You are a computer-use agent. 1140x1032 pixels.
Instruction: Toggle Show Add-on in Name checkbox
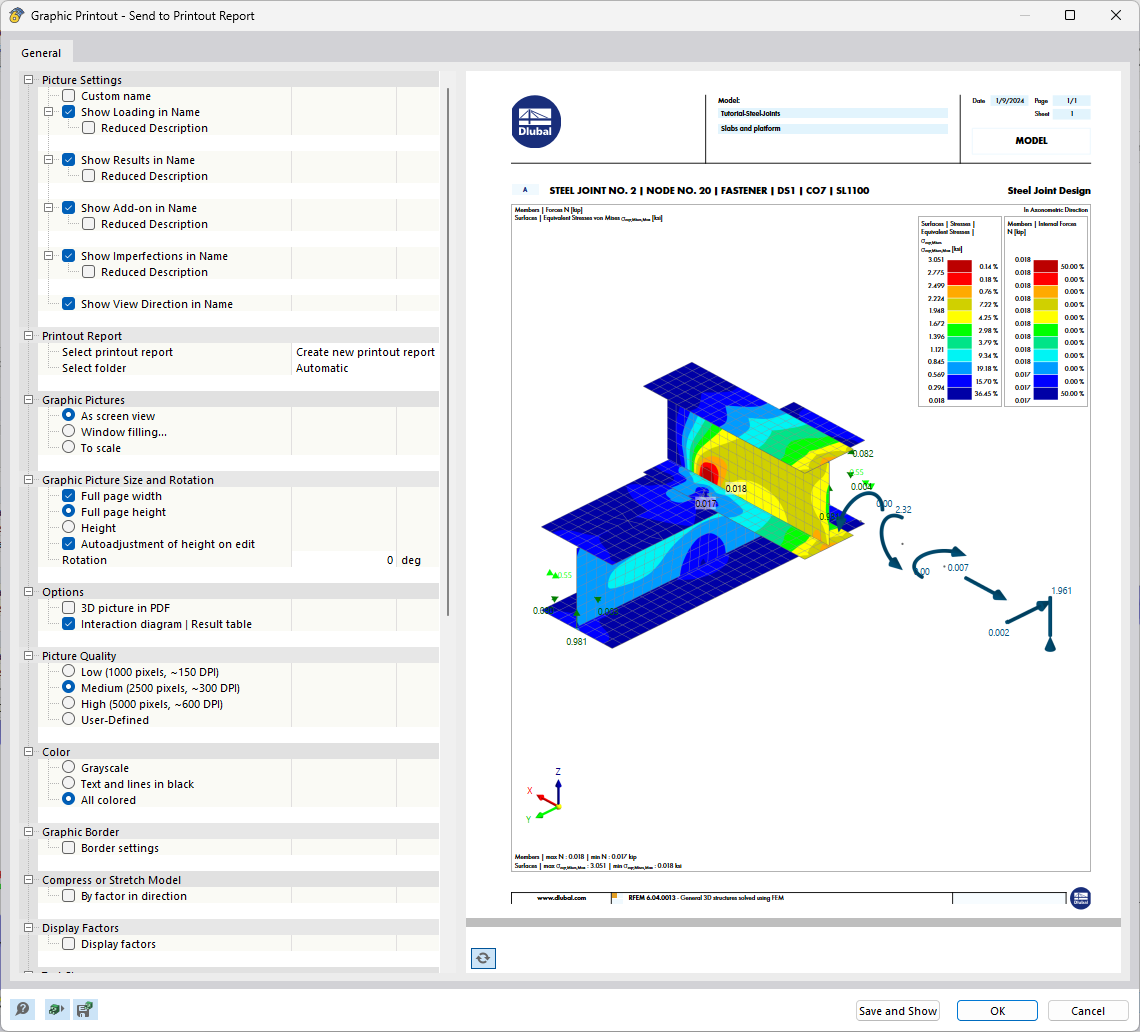68,208
